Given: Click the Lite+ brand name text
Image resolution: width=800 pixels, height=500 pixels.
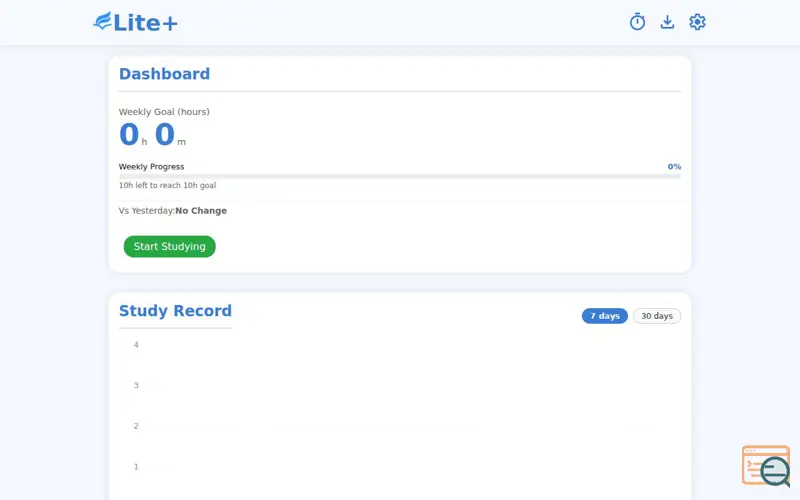Looking at the screenshot, I should 145,23.
